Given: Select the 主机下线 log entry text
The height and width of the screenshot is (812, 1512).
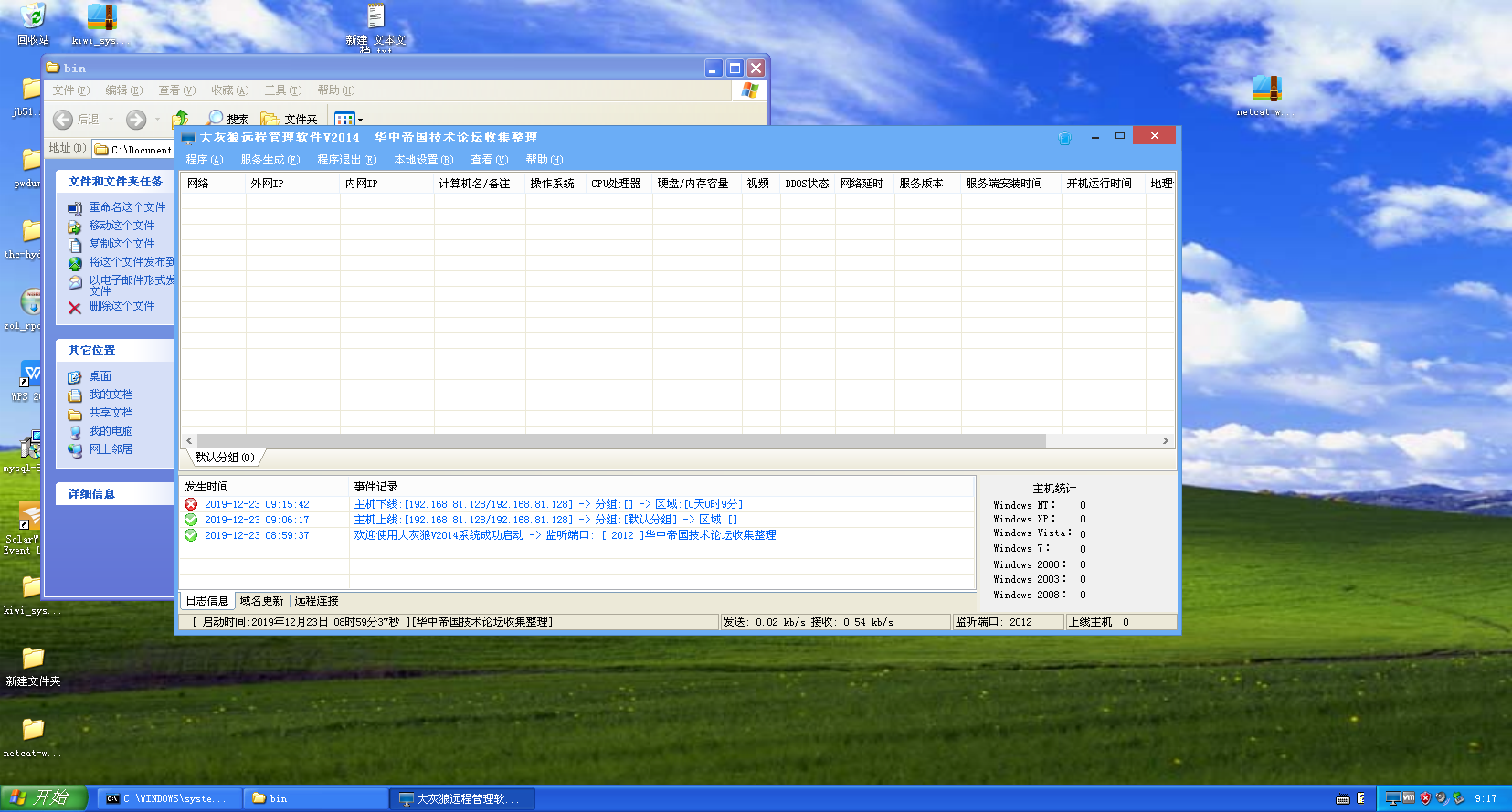Looking at the screenshot, I should point(548,504).
